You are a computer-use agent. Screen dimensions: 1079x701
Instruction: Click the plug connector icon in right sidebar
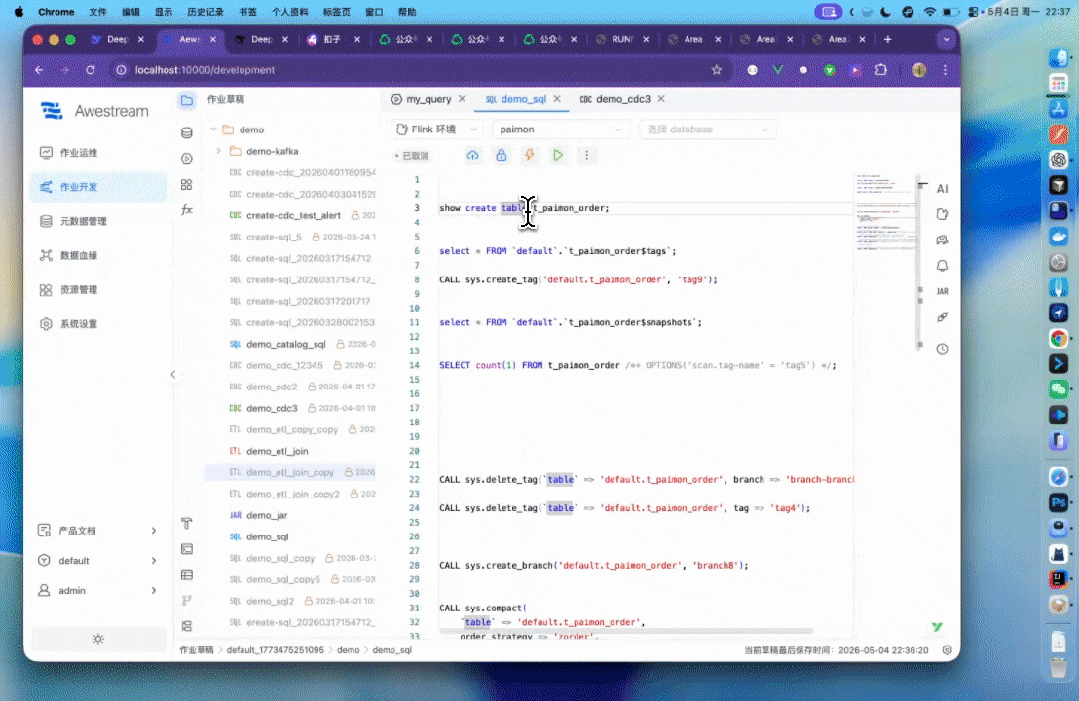[x=942, y=317]
